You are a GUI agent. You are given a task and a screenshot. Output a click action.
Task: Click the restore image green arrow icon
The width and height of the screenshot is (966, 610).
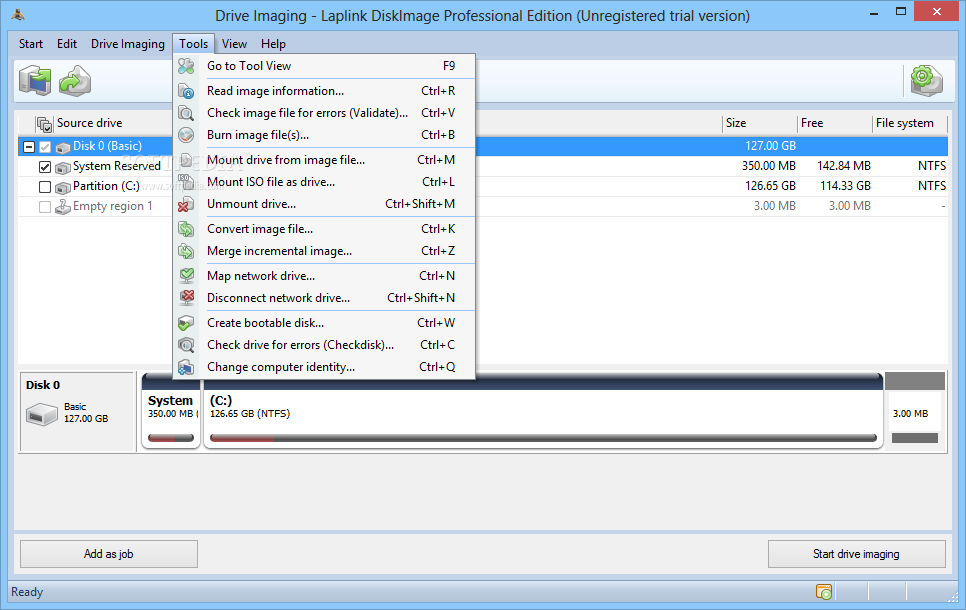click(x=75, y=81)
